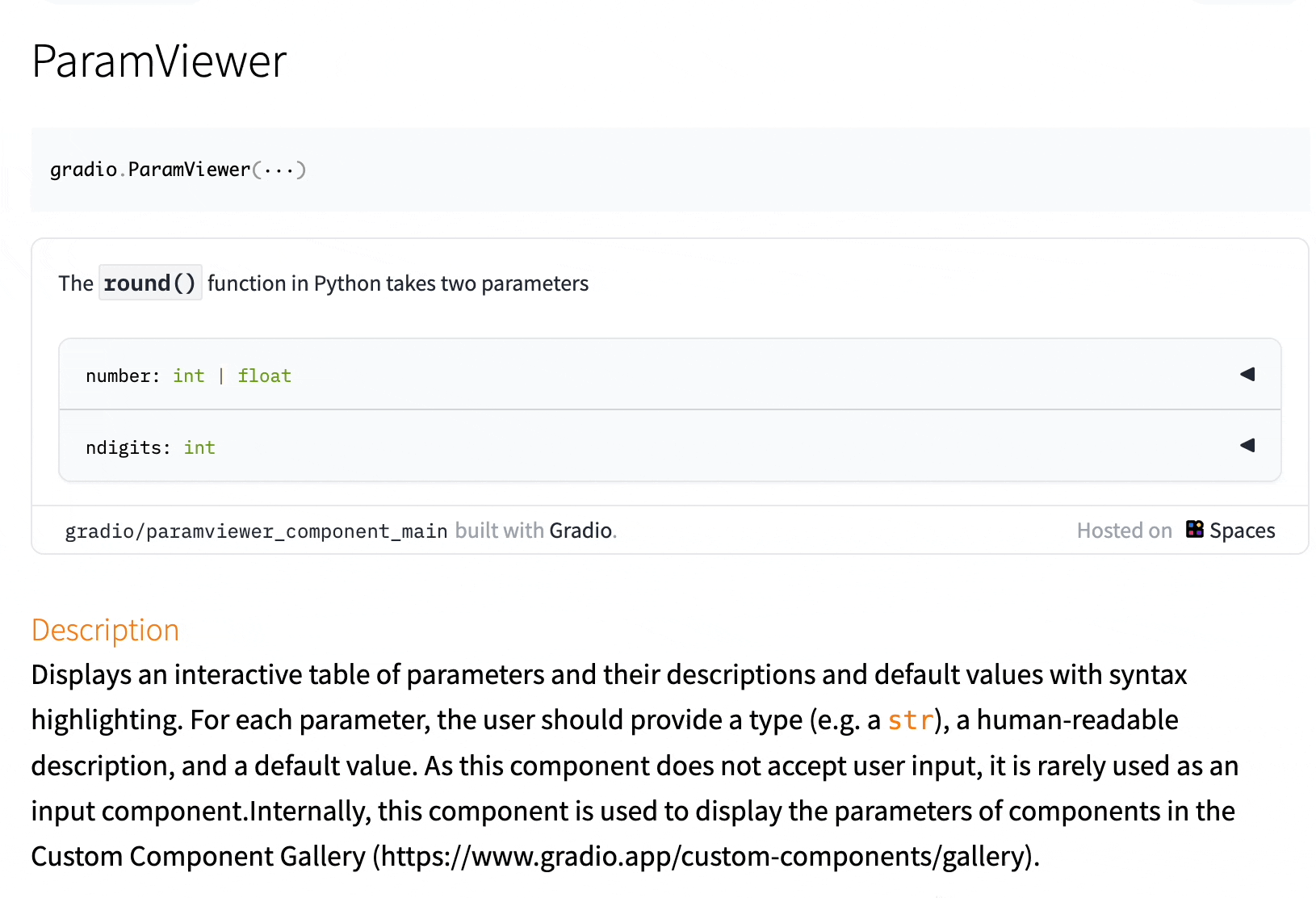1316x898 pixels.
Task: Click the gradio.ParamViewer(···) code signature
Action: point(178,170)
